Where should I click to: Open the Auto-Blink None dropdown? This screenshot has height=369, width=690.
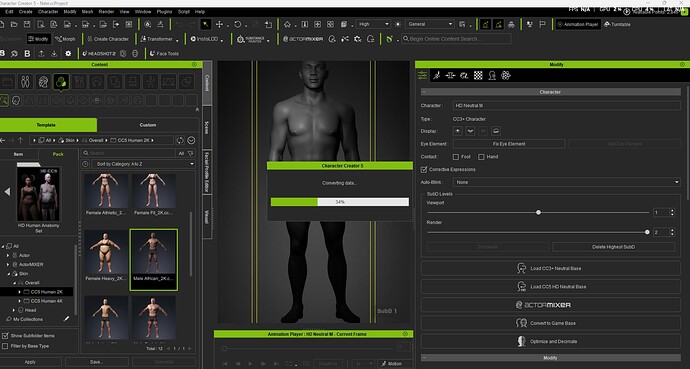567,182
